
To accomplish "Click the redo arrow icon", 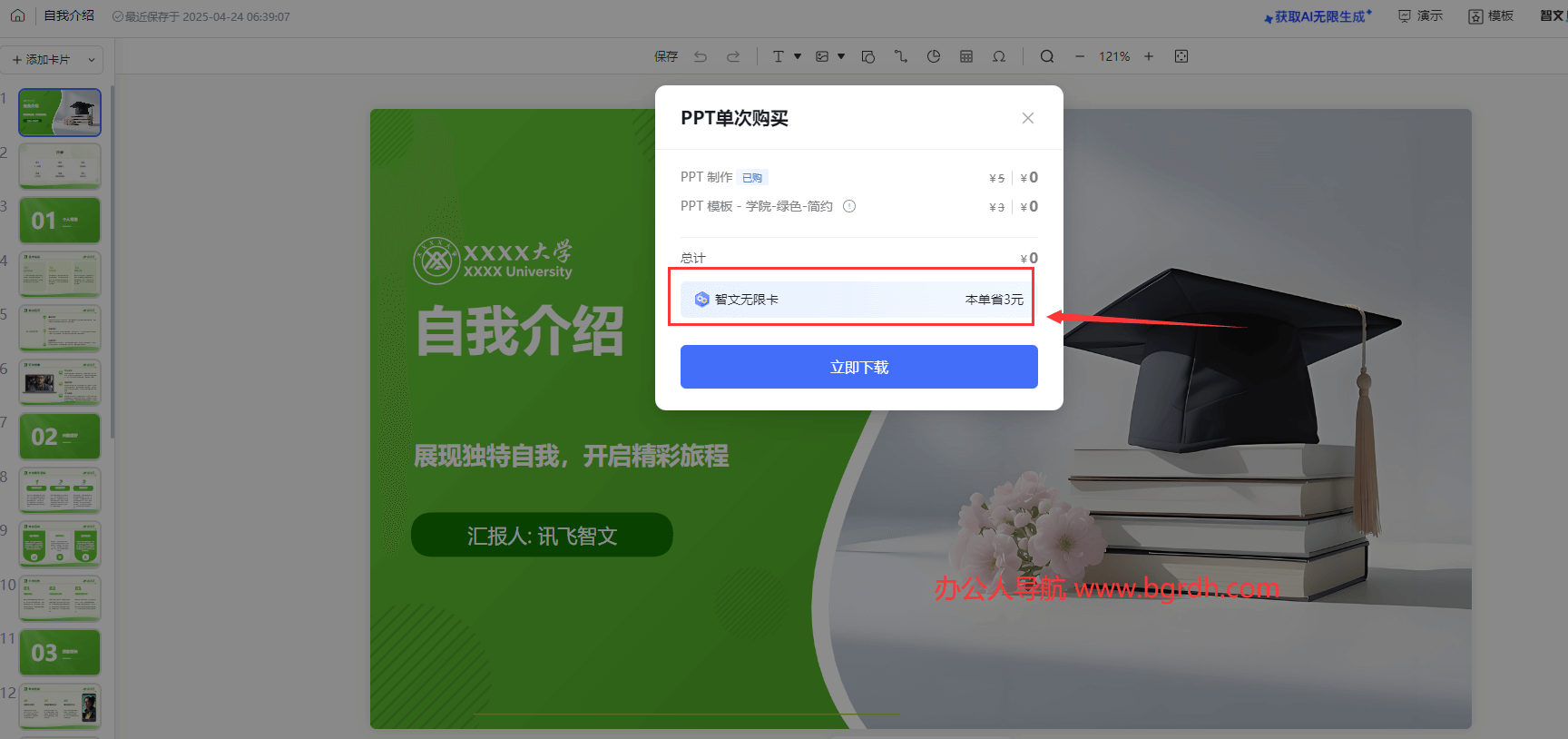I will click(733, 56).
